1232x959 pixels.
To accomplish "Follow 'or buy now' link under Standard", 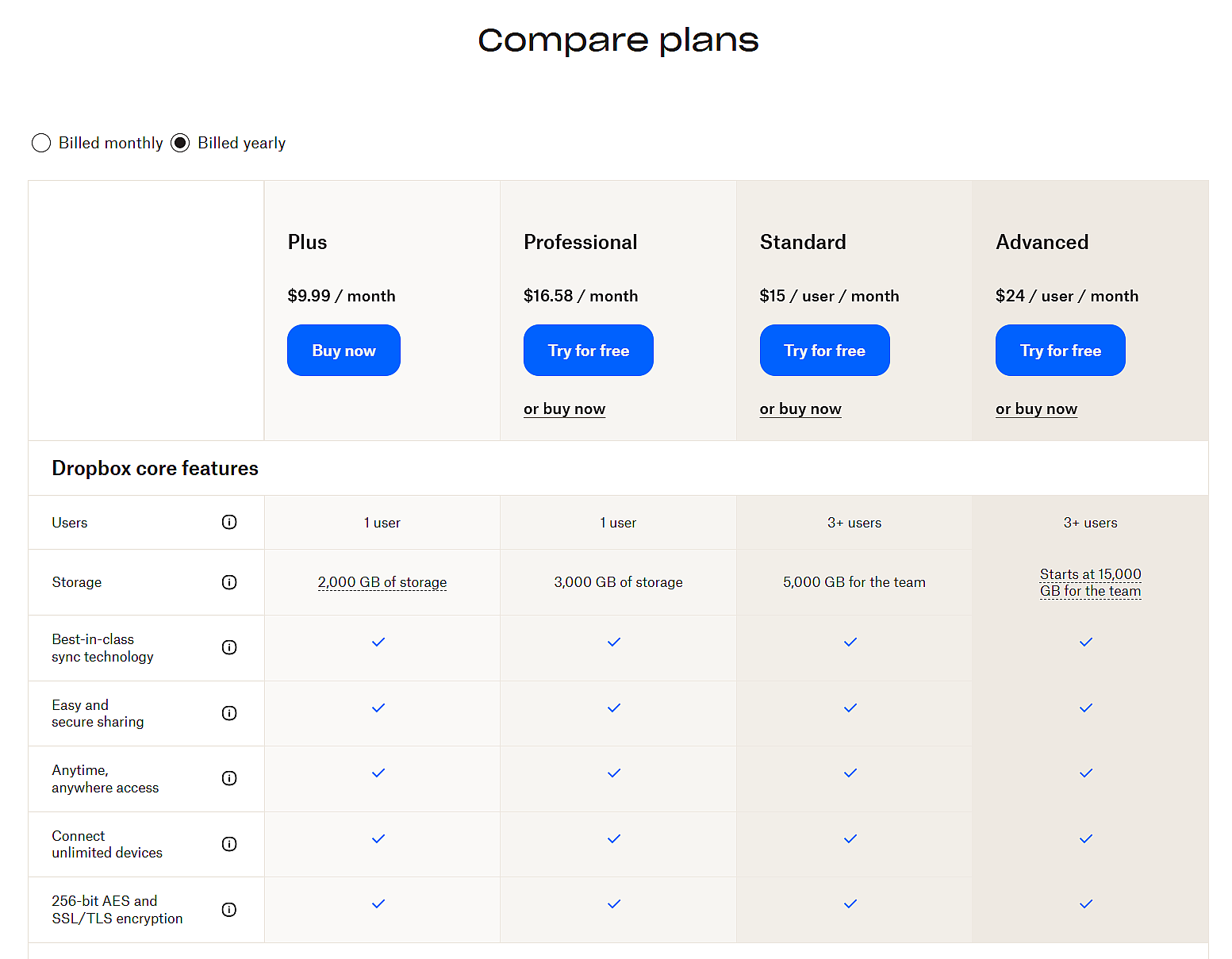I will coord(800,409).
